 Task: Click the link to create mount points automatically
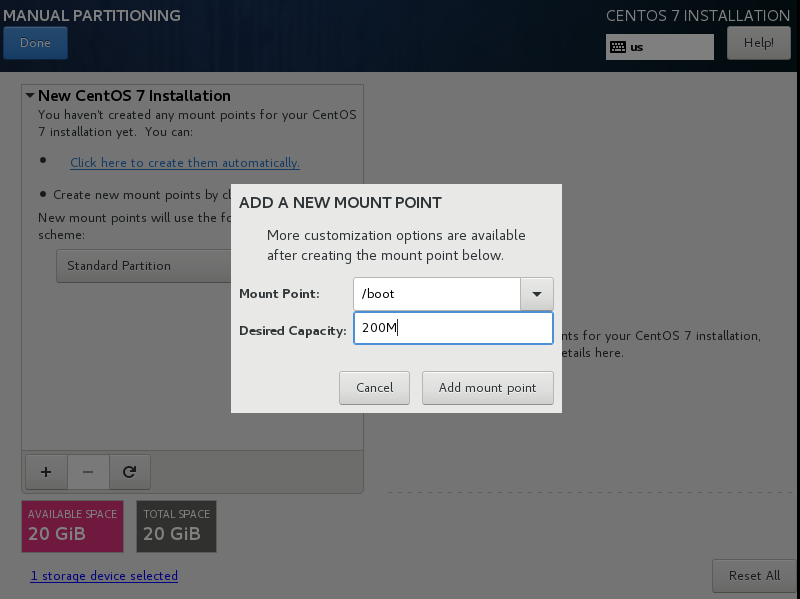pos(185,163)
